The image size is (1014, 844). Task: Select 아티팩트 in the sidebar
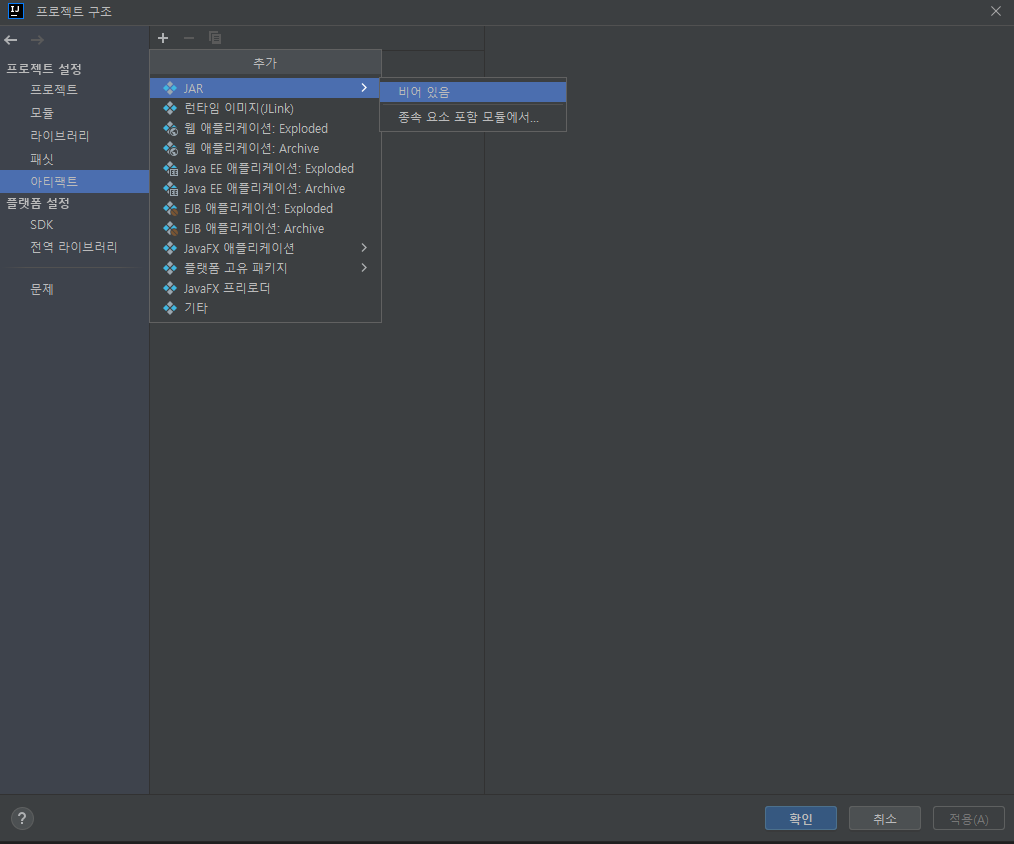tap(74, 181)
